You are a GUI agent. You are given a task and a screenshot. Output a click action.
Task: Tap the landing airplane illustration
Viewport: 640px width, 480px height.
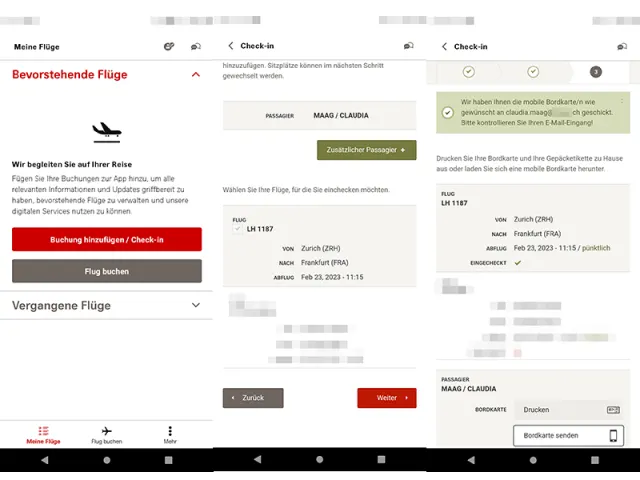point(107,132)
